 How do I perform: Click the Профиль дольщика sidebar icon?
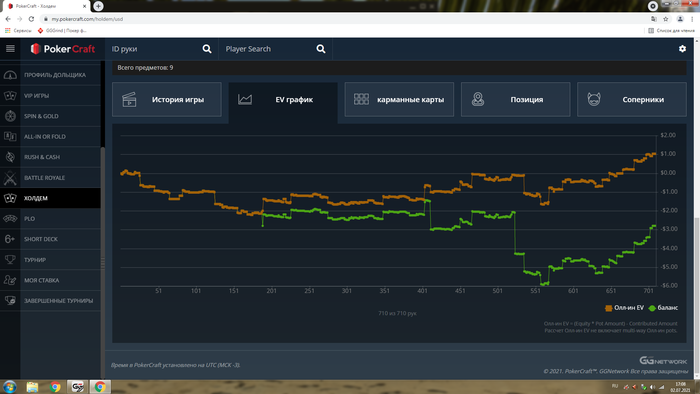click(x=10, y=75)
